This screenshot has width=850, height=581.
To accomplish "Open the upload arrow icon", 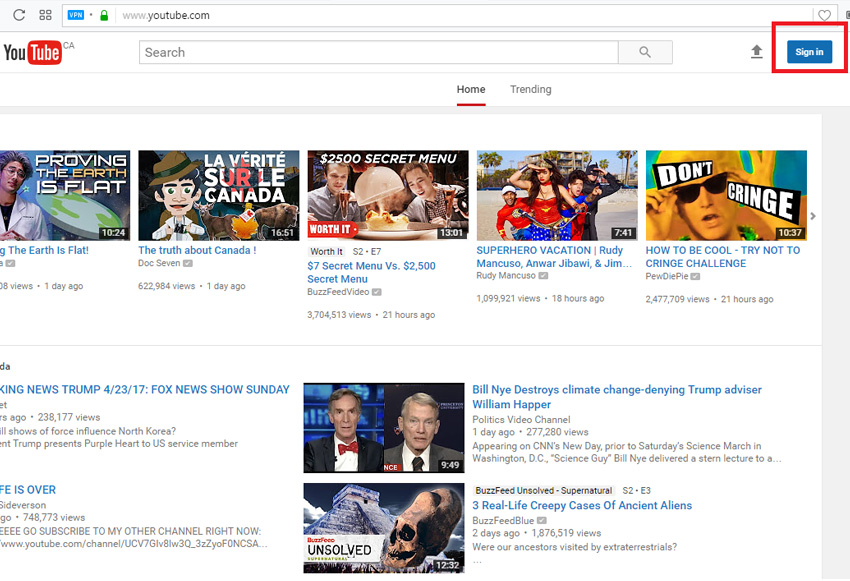I will click(757, 52).
